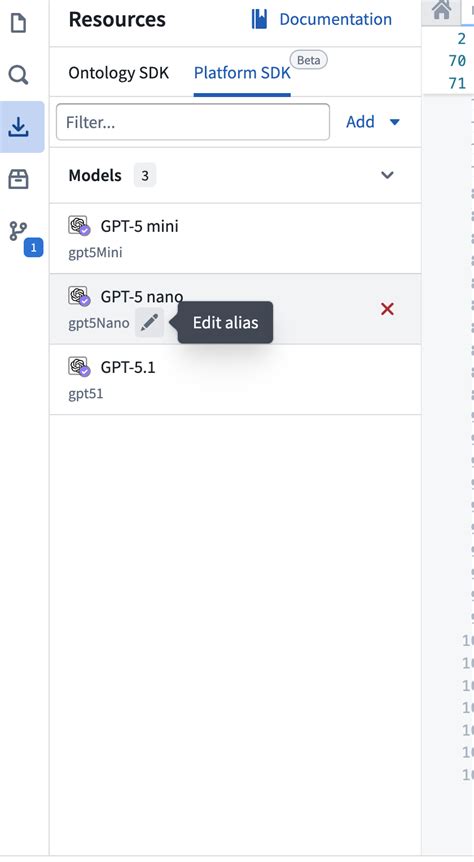This screenshot has width=474, height=862.
Task: Open the Files icon in sidebar
Action: (18, 23)
